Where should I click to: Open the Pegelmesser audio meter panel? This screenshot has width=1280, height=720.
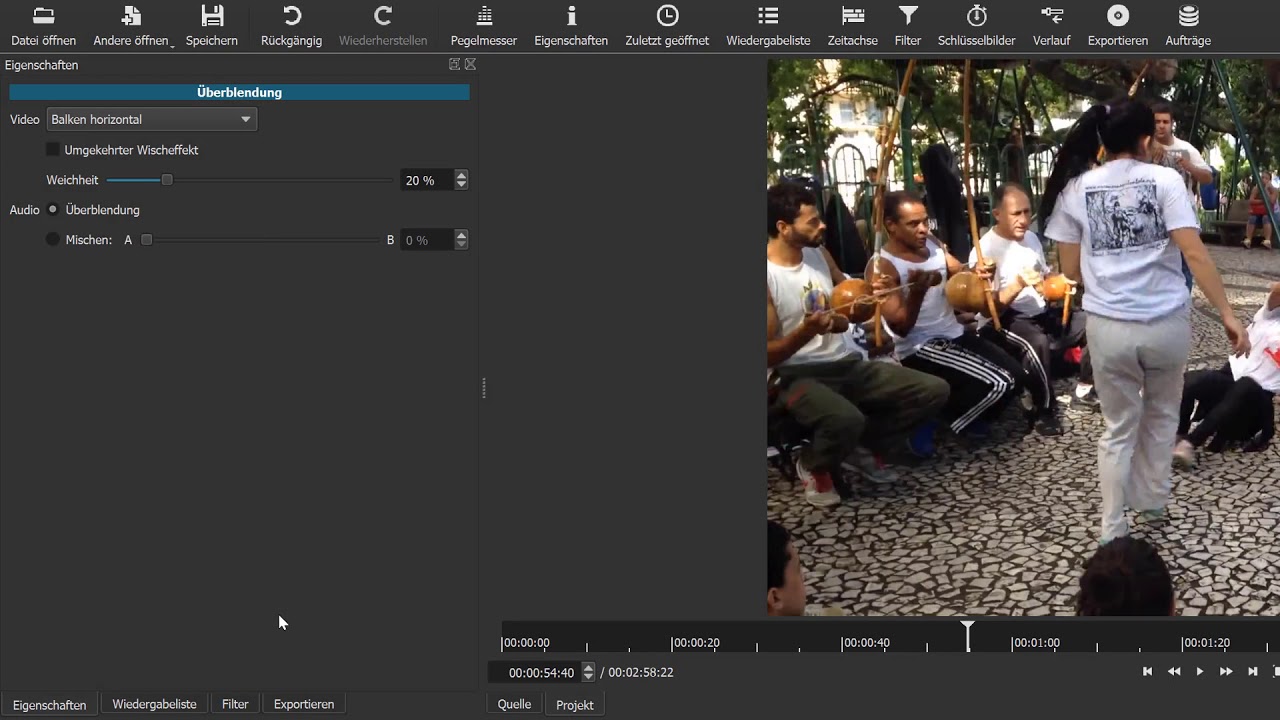point(484,26)
